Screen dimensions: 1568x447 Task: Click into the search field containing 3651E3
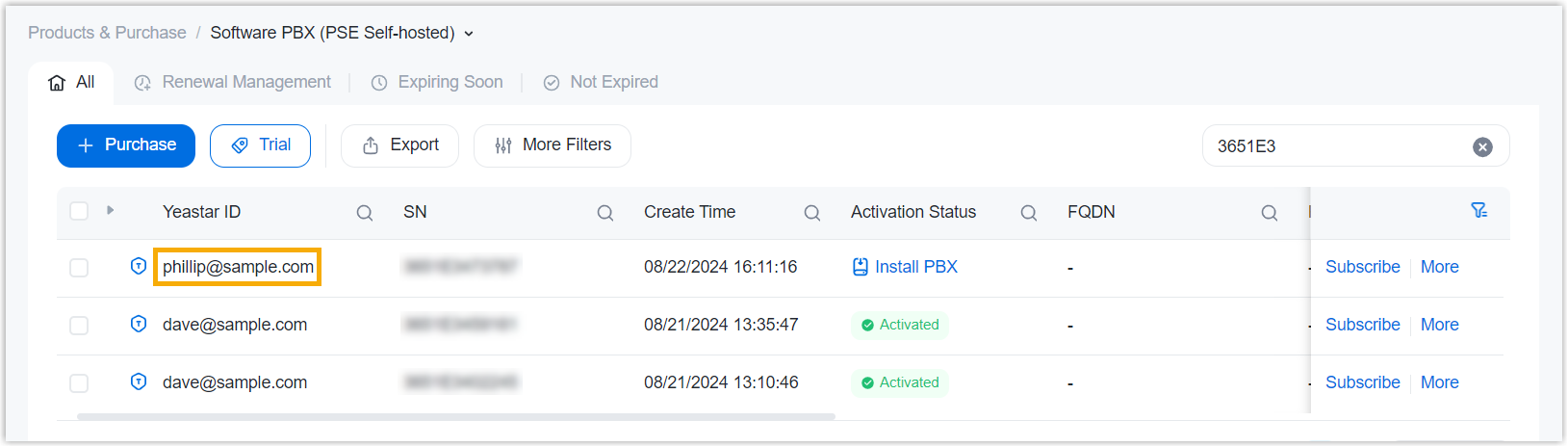[1338, 146]
